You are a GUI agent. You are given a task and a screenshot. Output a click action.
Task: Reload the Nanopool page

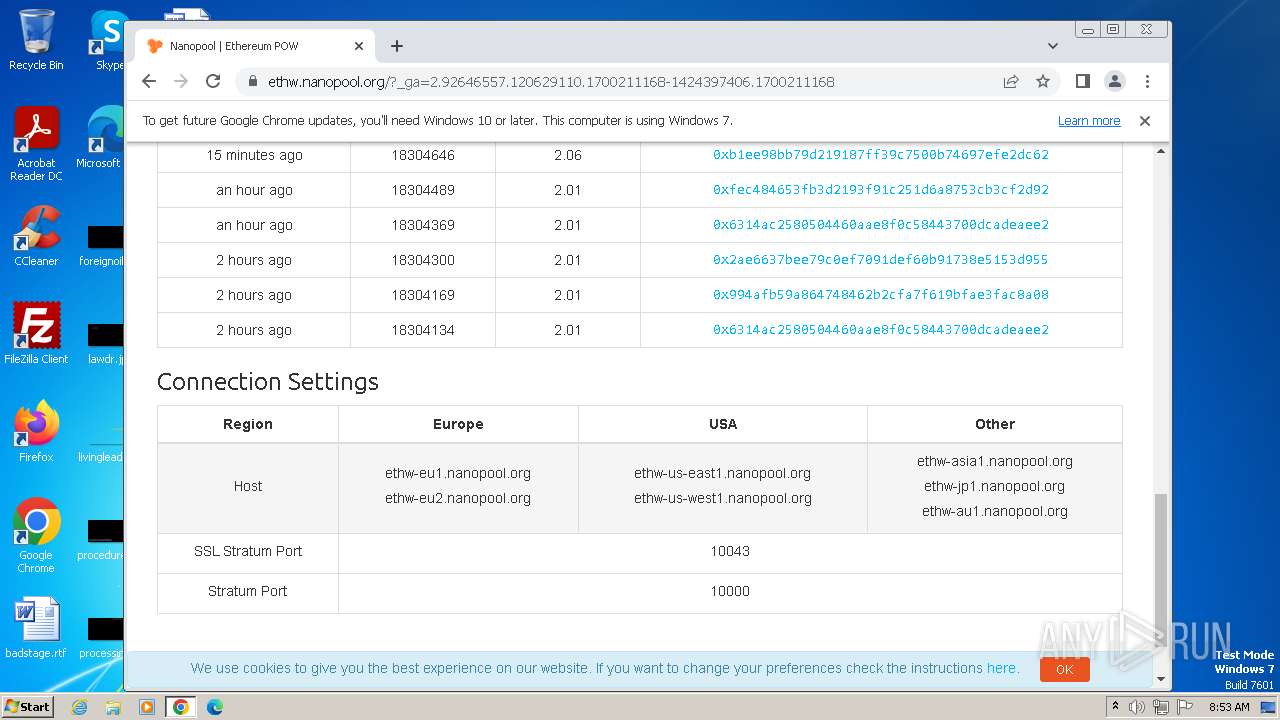(x=213, y=81)
